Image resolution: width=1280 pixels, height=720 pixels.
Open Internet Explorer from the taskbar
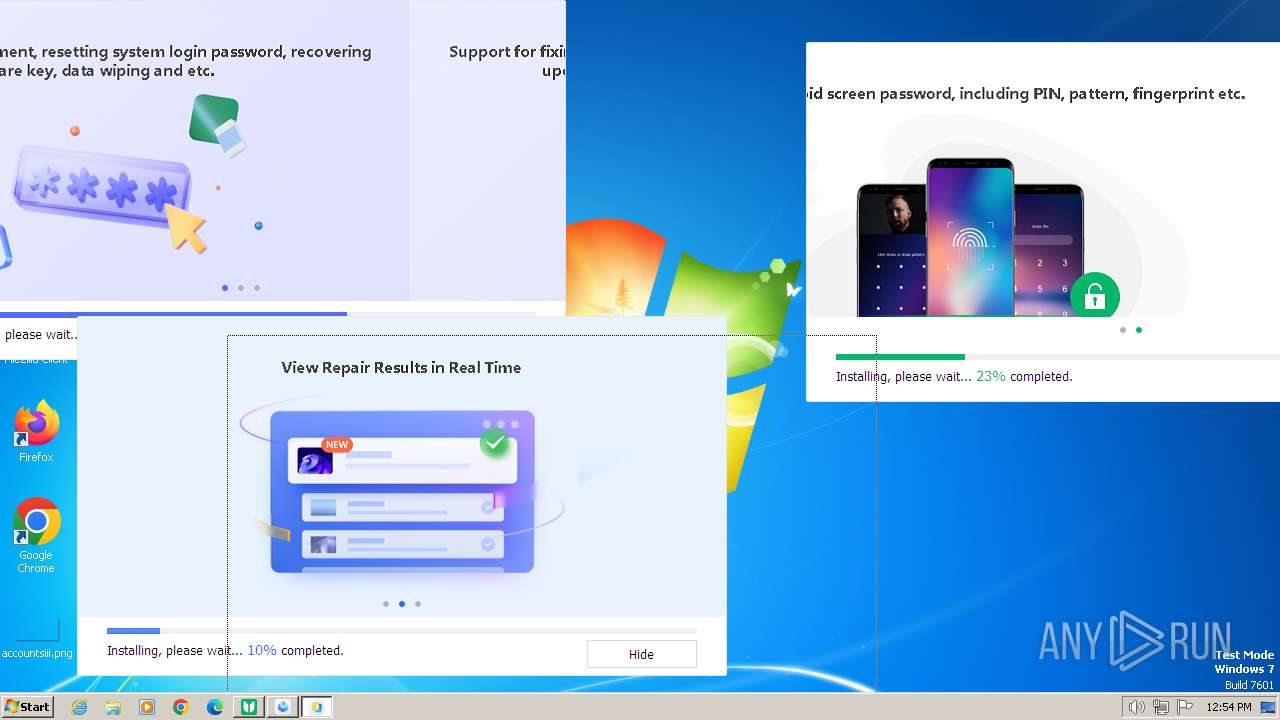point(79,707)
